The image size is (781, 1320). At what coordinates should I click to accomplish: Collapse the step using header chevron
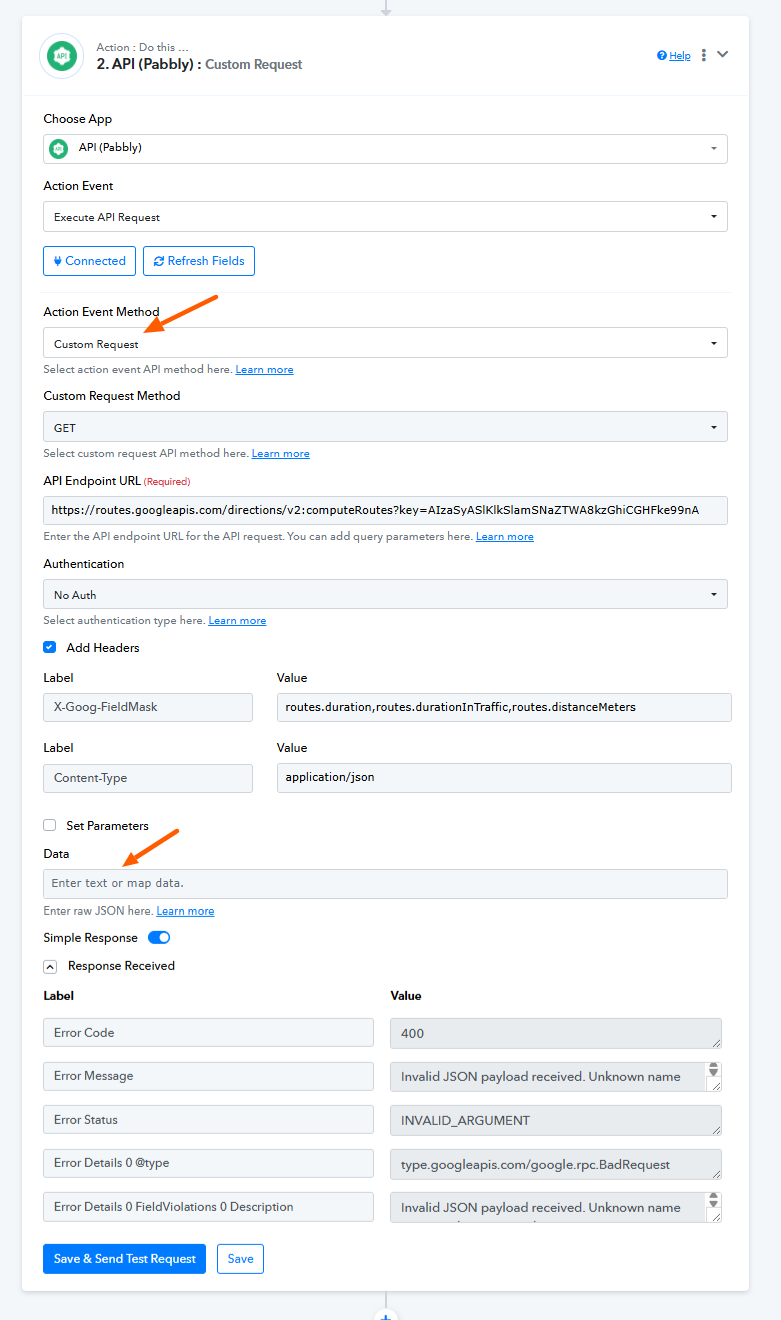click(723, 55)
